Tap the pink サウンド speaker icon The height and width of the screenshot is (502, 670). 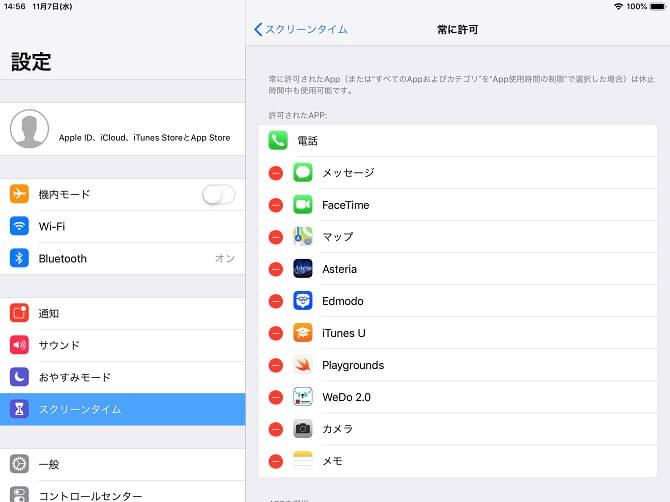coord(19,345)
